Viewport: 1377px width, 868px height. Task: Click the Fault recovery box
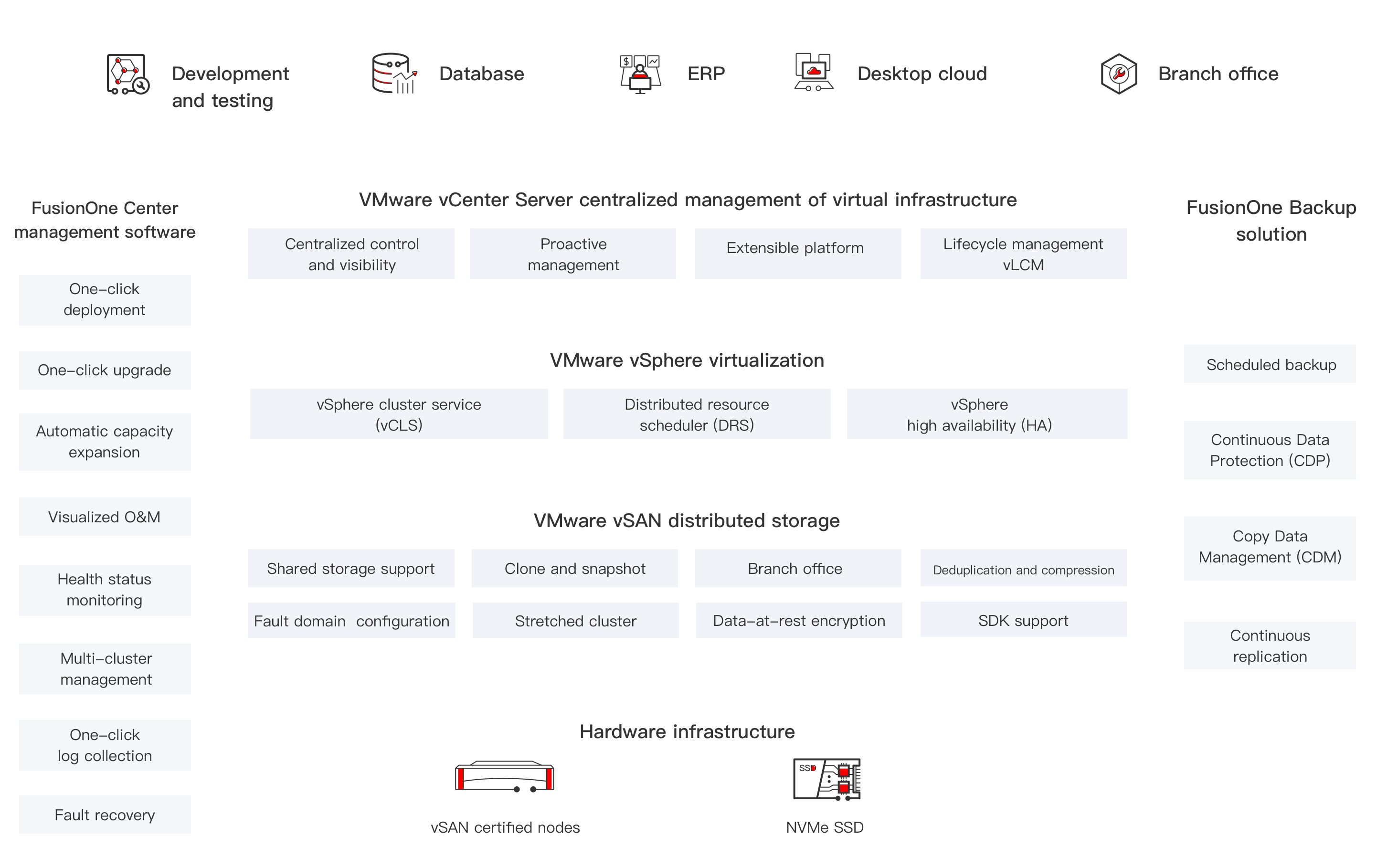(x=105, y=814)
